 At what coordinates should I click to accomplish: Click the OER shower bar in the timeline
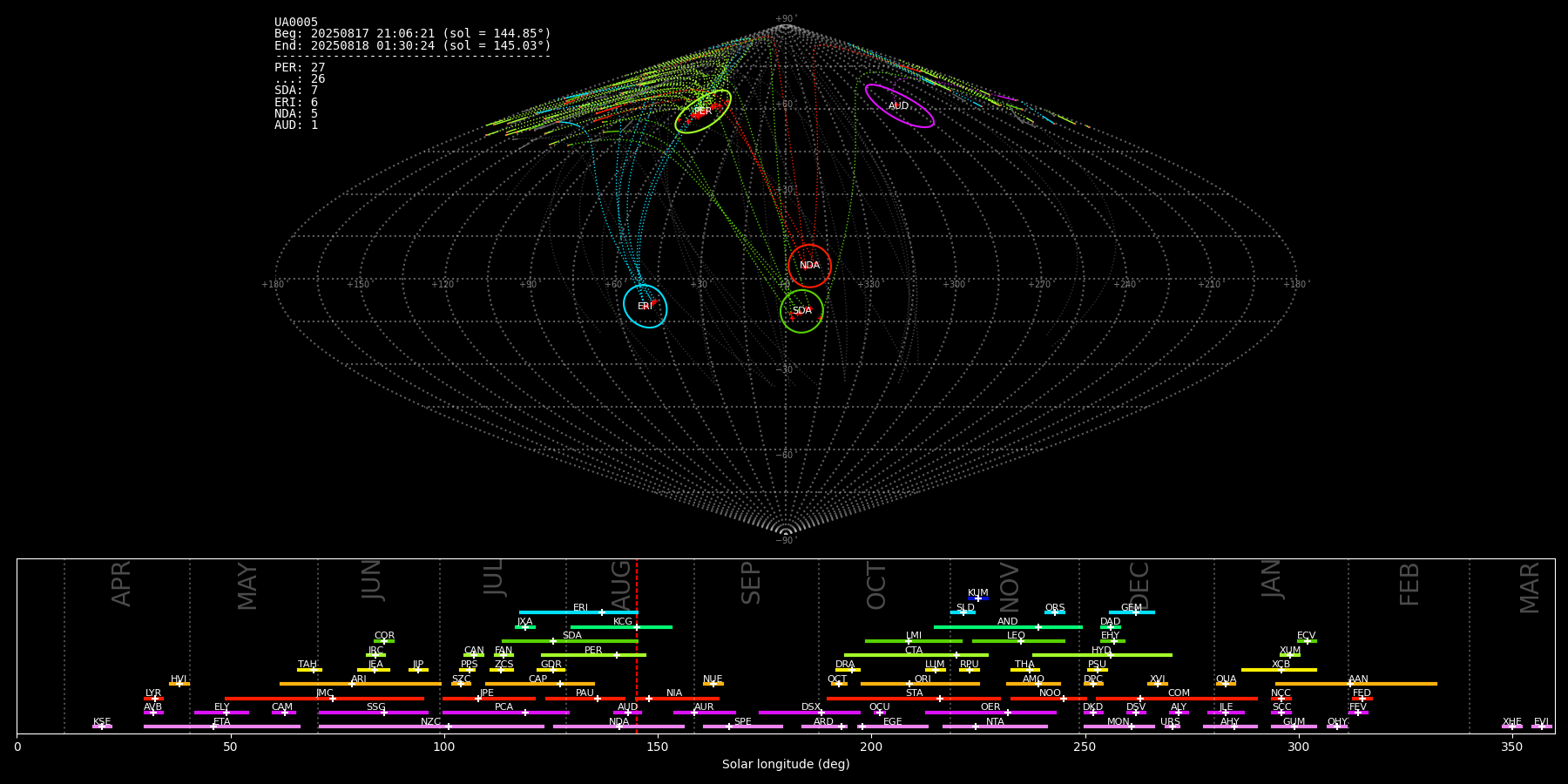tap(990, 713)
